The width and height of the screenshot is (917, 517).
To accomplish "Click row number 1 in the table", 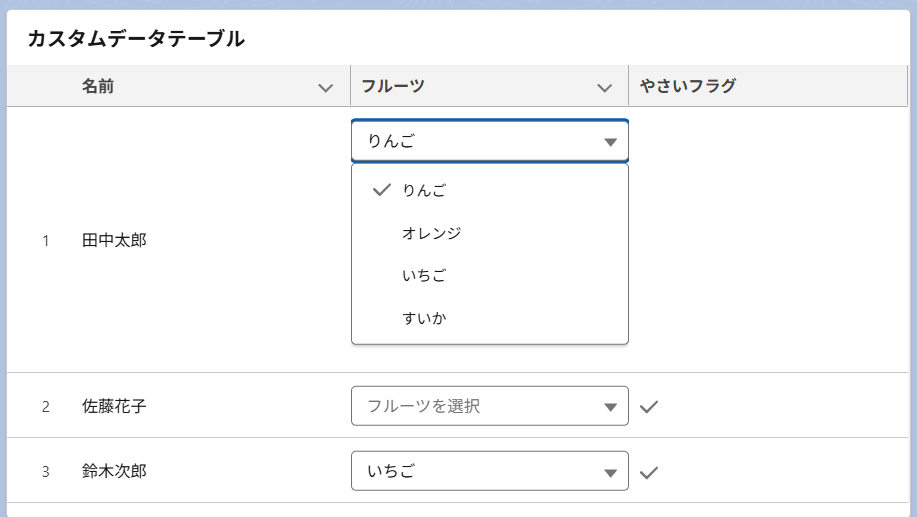I will coord(45,241).
